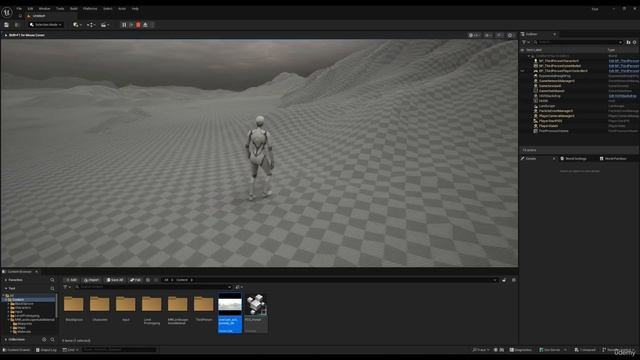Open the Edit menu
The width and height of the screenshot is (640, 360).
[30, 9]
